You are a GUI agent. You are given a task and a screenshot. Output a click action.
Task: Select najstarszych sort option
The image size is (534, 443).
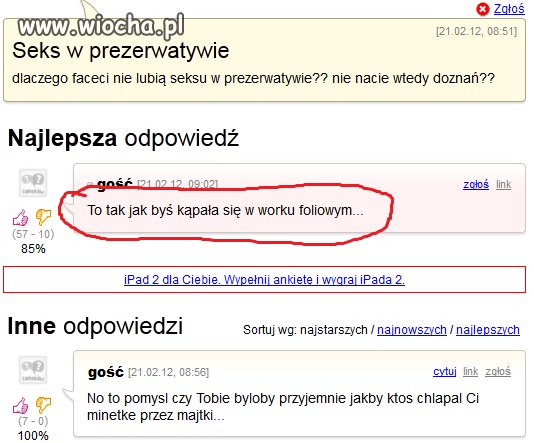(x=334, y=330)
